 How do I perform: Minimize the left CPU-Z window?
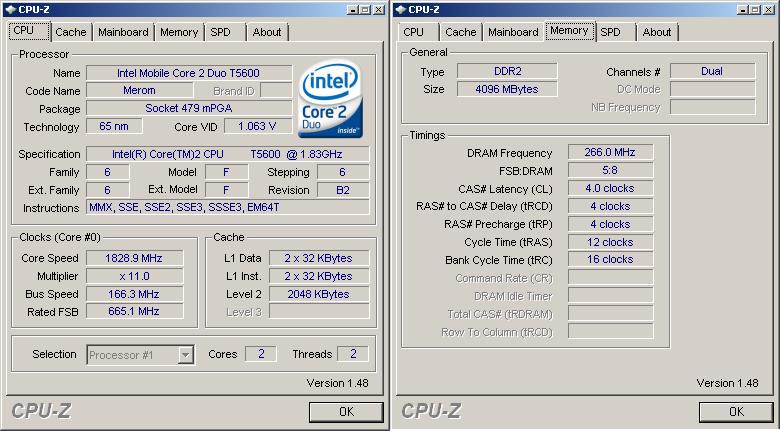point(353,9)
